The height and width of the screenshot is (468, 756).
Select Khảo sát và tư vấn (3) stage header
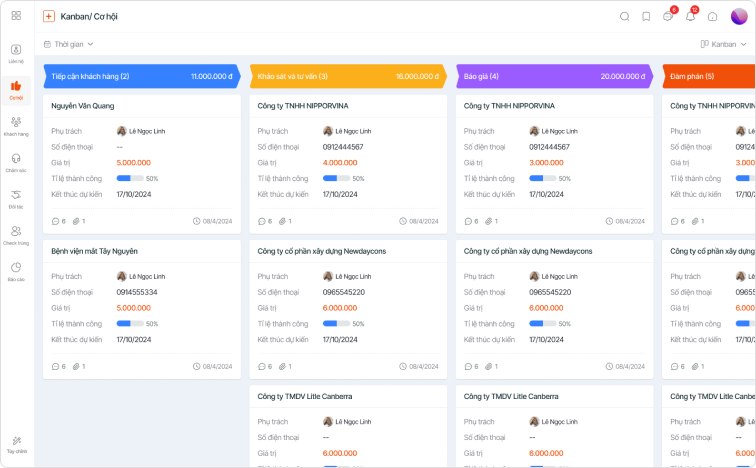click(348, 76)
